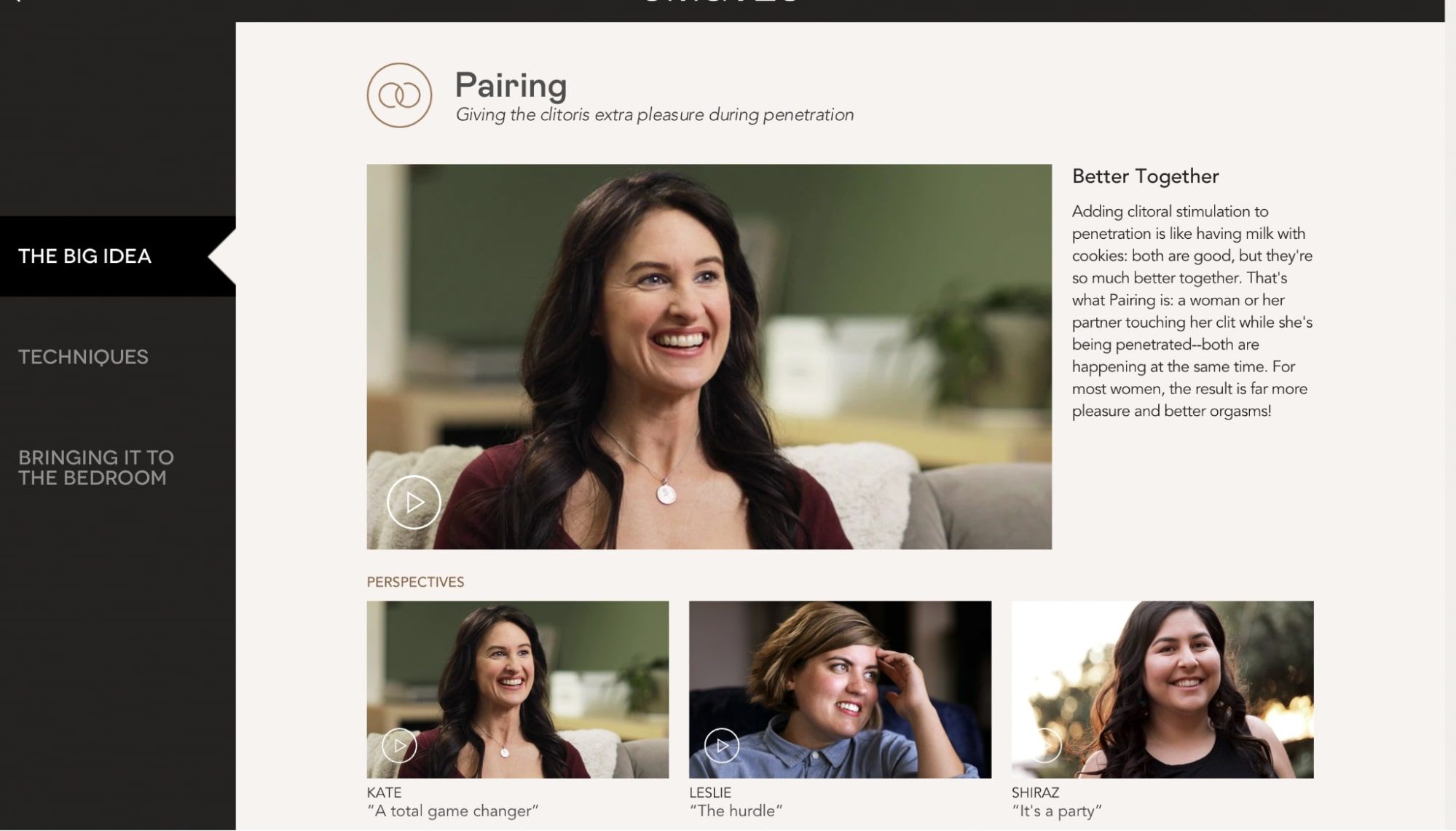The image size is (1456, 831).
Task: Play Kate's perspective video
Action: pos(399,746)
